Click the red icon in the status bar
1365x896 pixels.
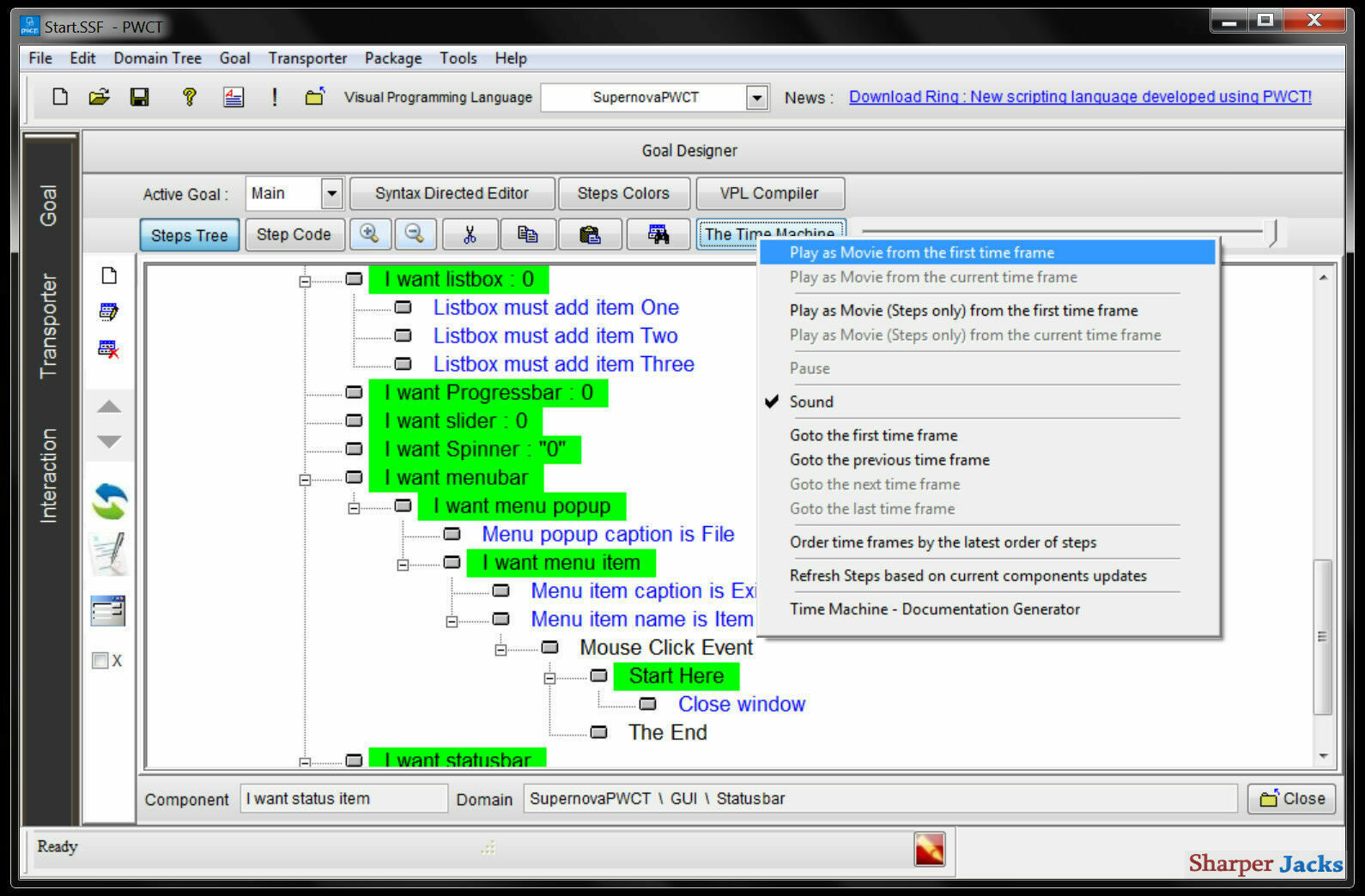click(x=930, y=850)
